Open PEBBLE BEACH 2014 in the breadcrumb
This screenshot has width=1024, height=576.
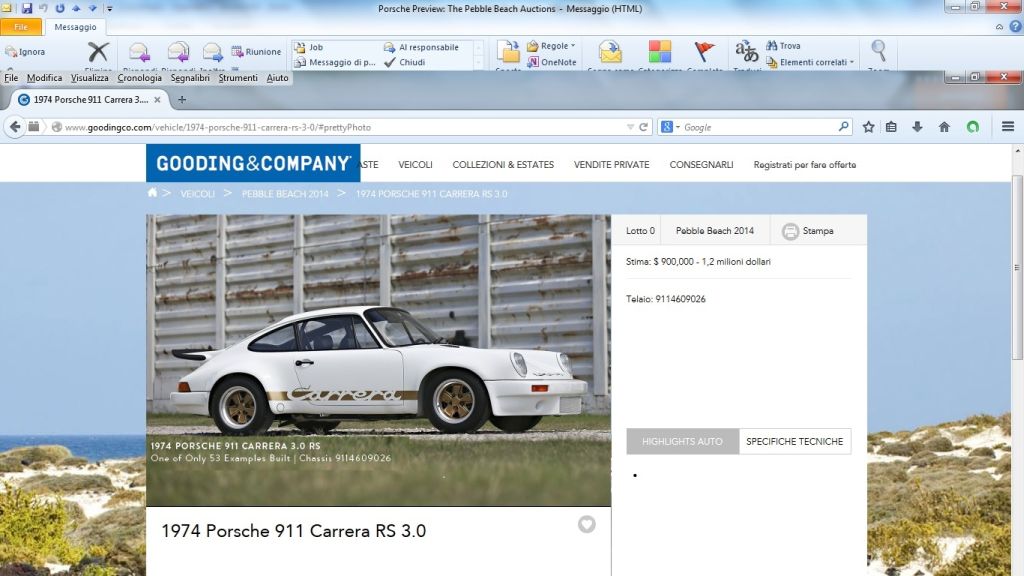pos(285,194)
